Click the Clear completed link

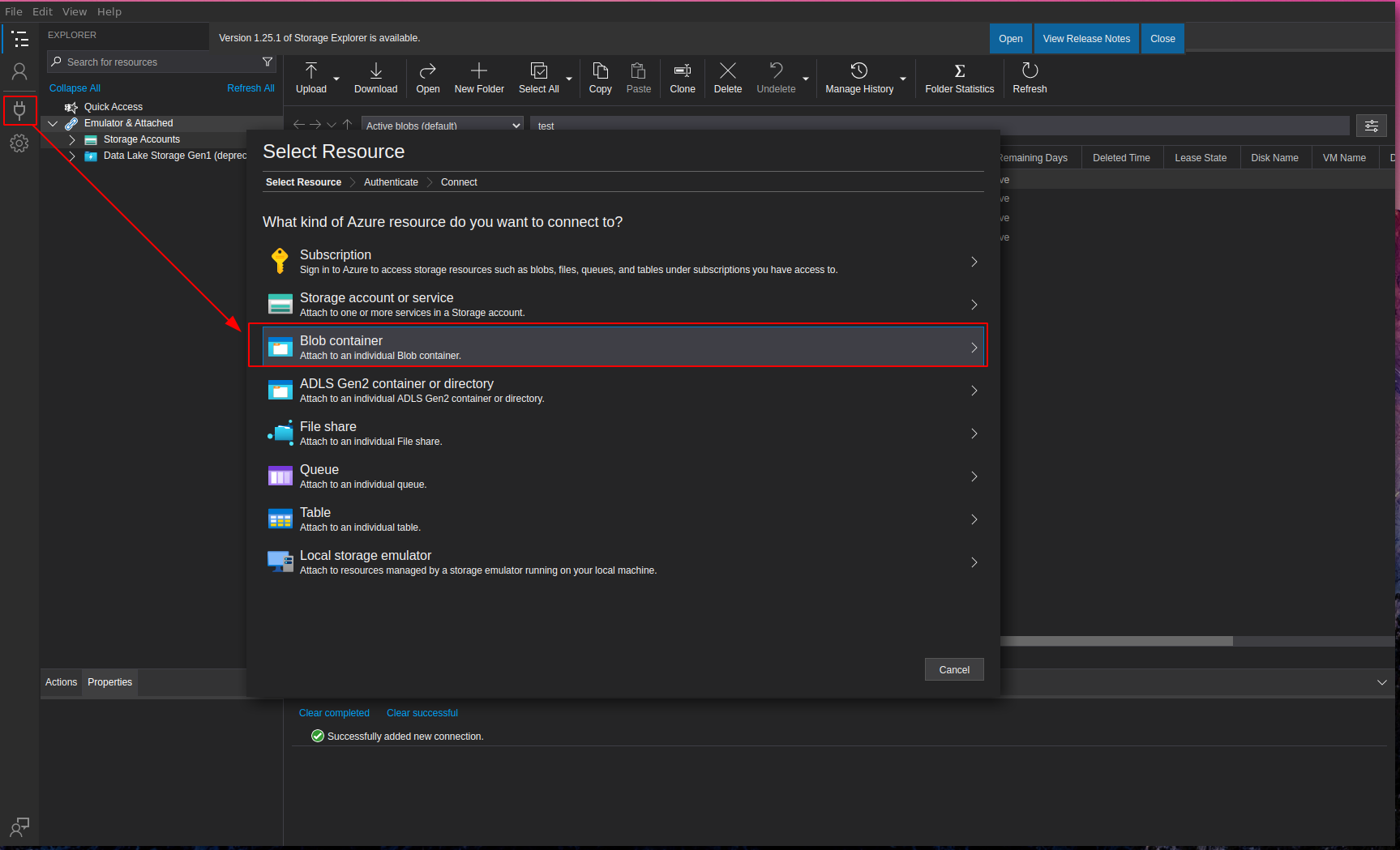pos(334,713)
